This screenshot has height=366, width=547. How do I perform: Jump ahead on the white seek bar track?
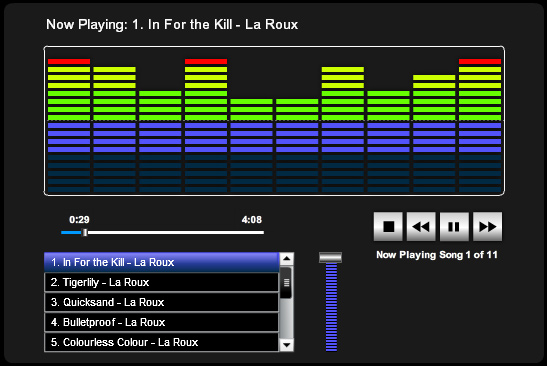coord(175,232)
